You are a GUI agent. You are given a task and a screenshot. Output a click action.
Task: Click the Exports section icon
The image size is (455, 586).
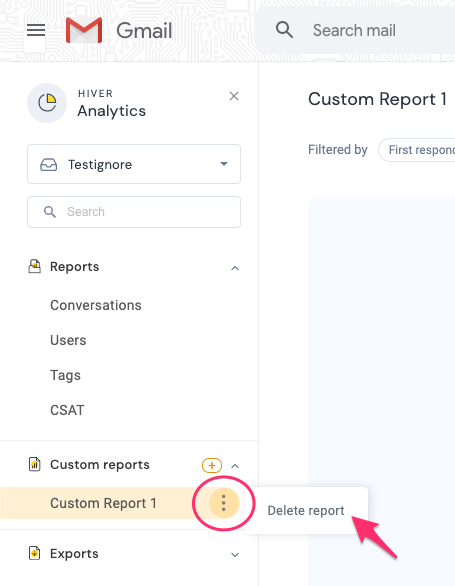[35, 553]
